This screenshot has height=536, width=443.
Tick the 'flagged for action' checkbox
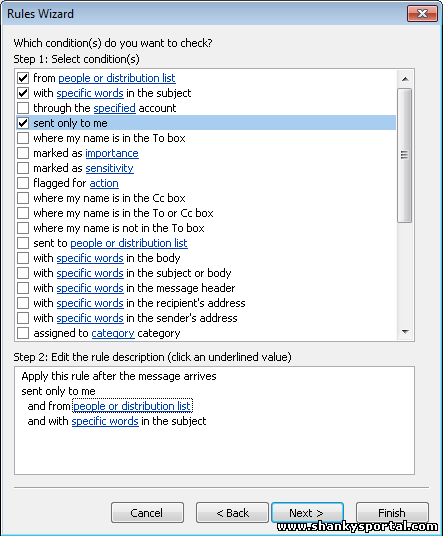[23, 183]
